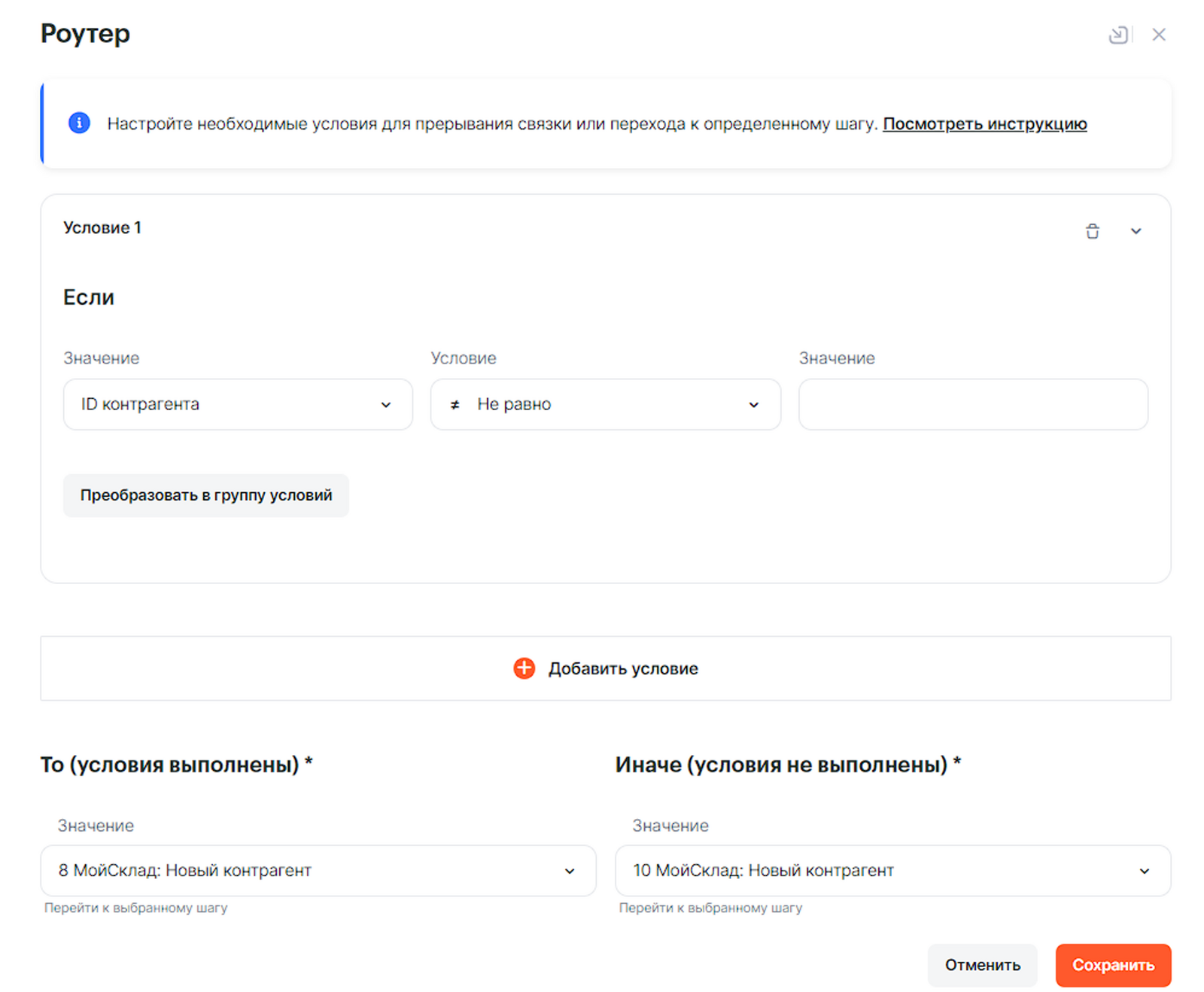
Task: Delete Условие 1 with trash icon
Action: 1093,231
